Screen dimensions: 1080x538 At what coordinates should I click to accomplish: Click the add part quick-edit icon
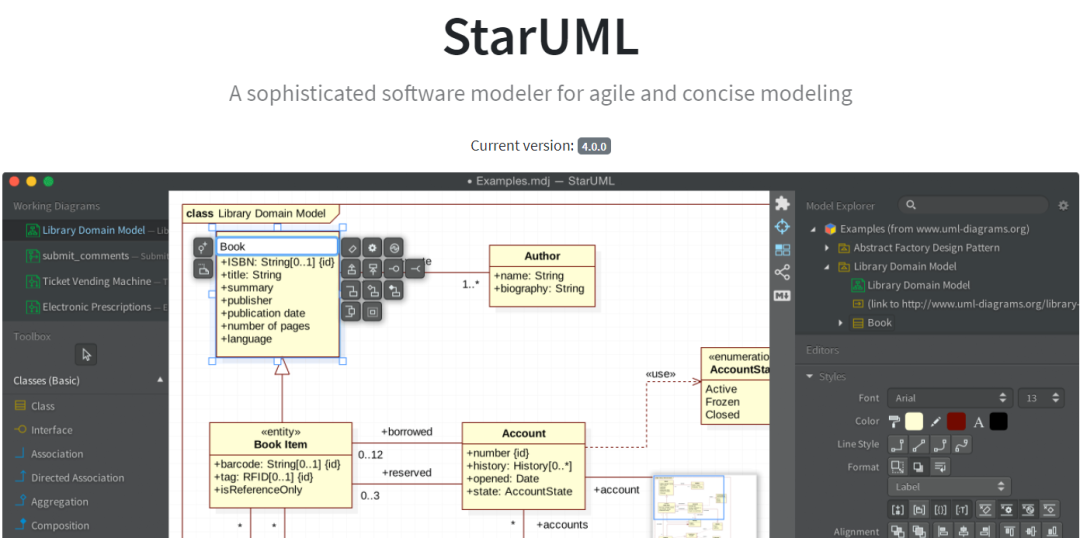pos(373,311)
